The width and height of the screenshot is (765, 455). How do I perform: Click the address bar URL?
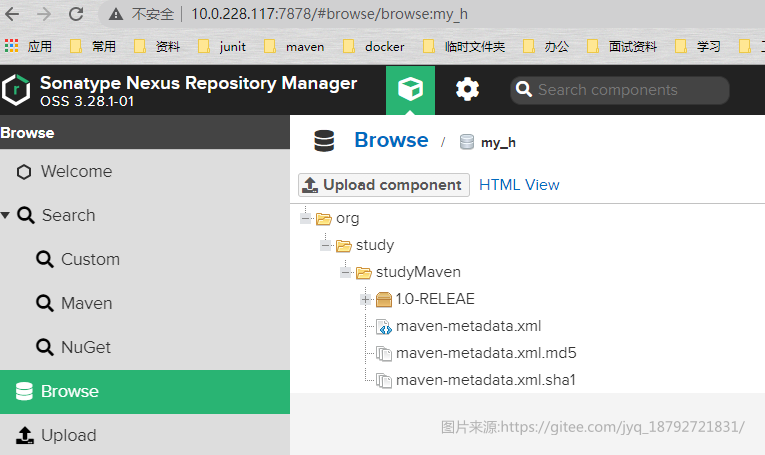point(329,14)
